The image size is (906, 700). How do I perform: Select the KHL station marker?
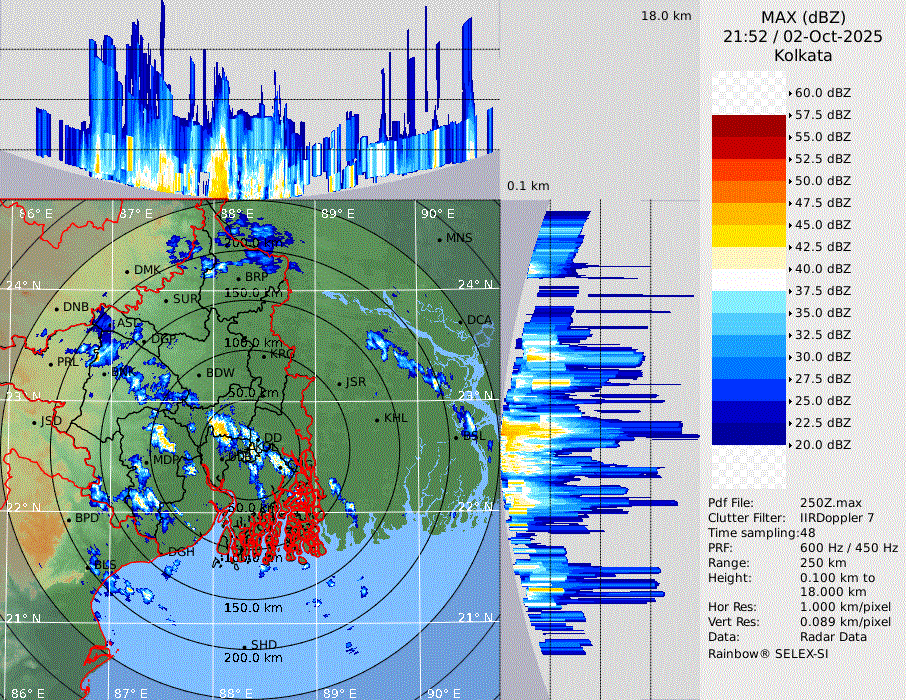pyautogui.click(x=377, y=419)
